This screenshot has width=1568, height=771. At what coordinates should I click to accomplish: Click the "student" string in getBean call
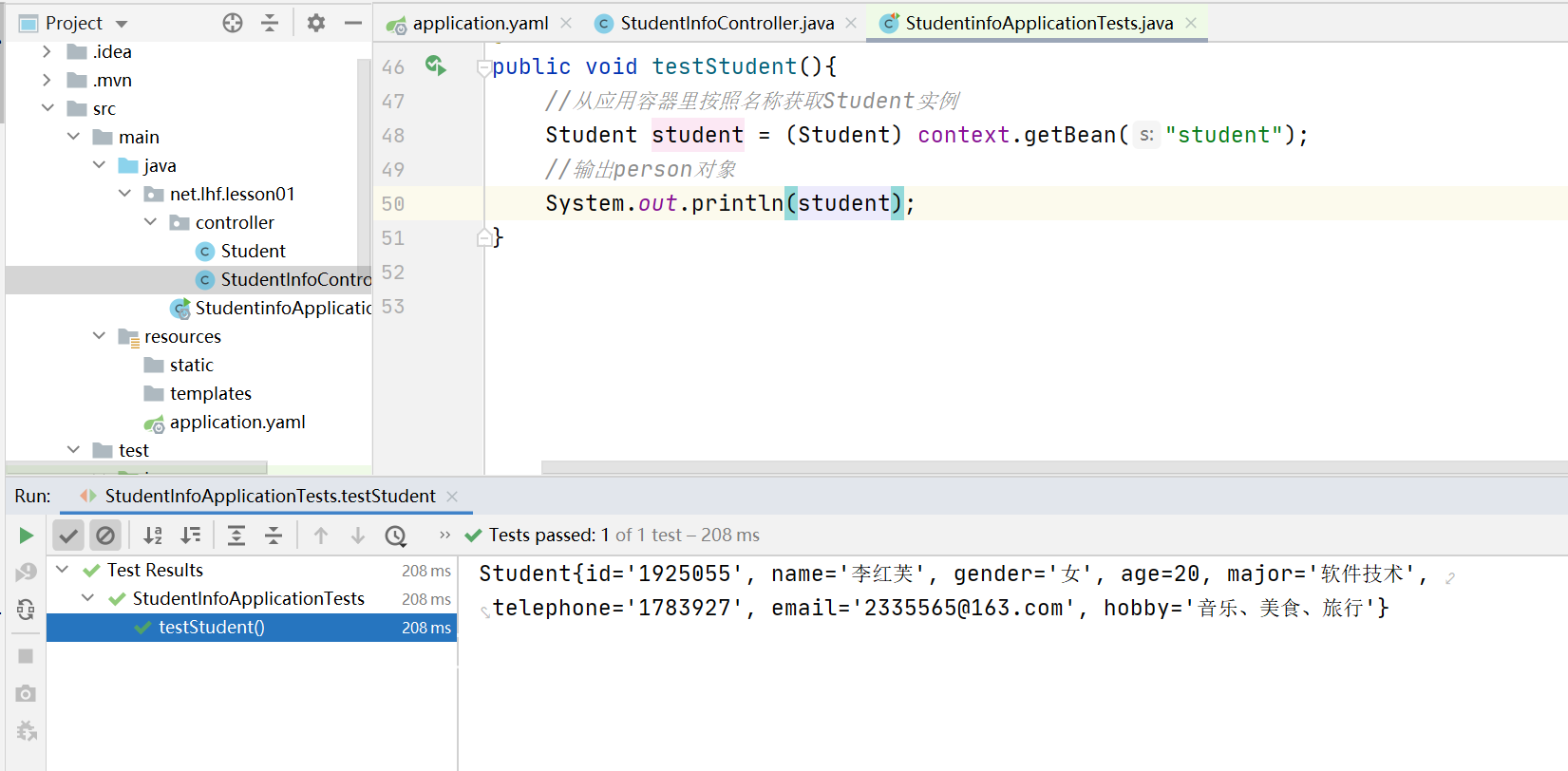click(x=1224, y=135)
